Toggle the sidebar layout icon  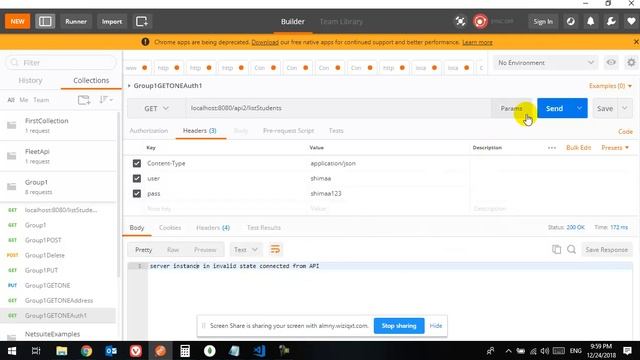(x=45, y=21)
